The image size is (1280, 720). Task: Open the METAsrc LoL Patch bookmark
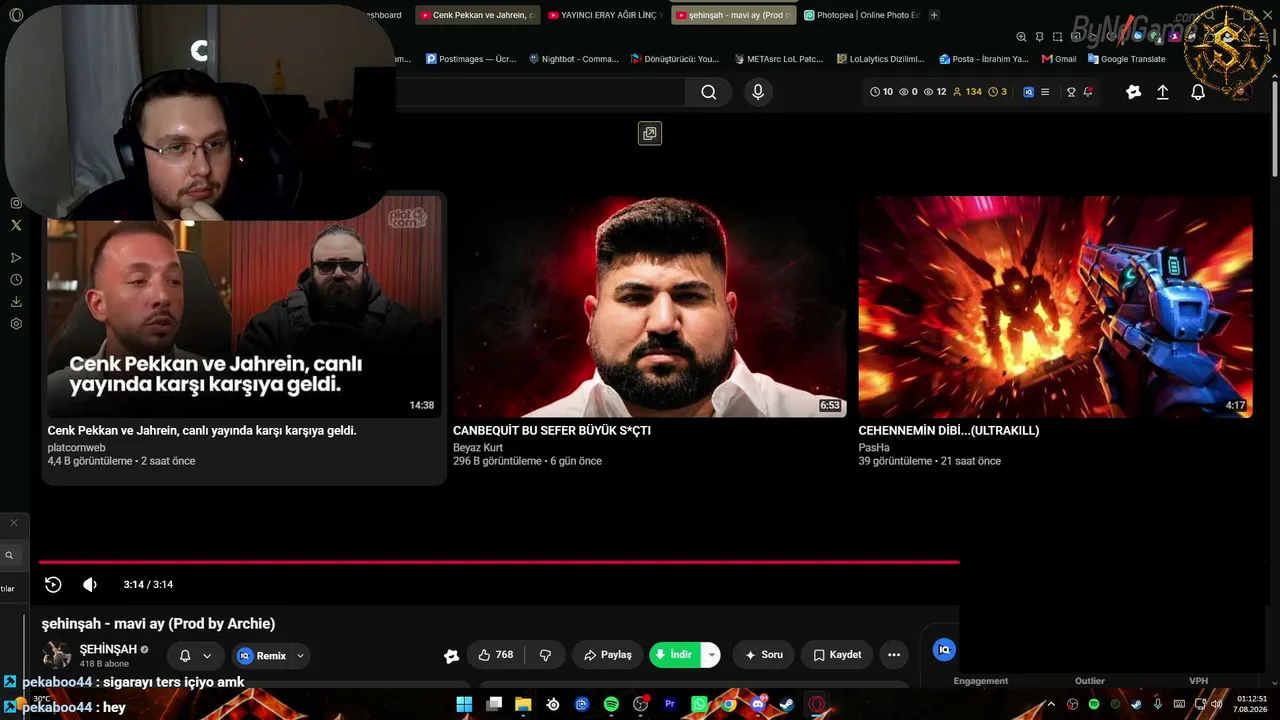778,59
